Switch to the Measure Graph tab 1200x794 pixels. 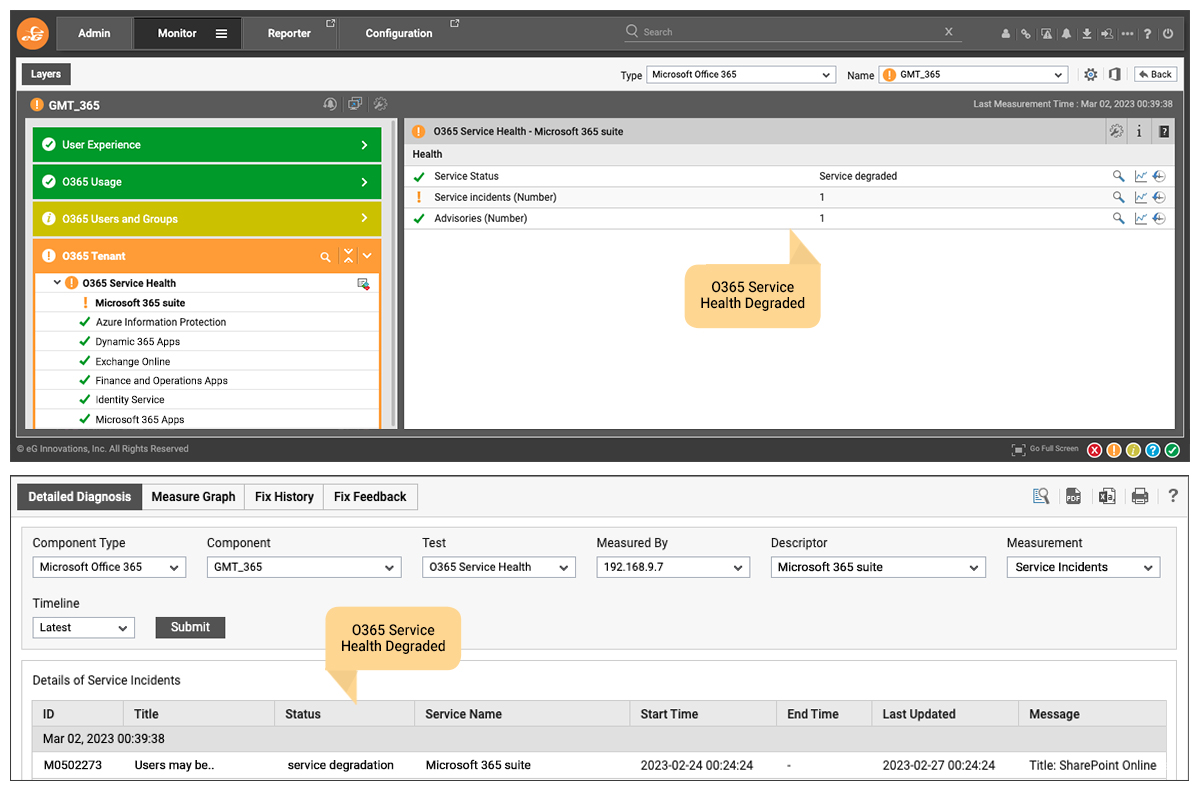(x=193, y=497)
